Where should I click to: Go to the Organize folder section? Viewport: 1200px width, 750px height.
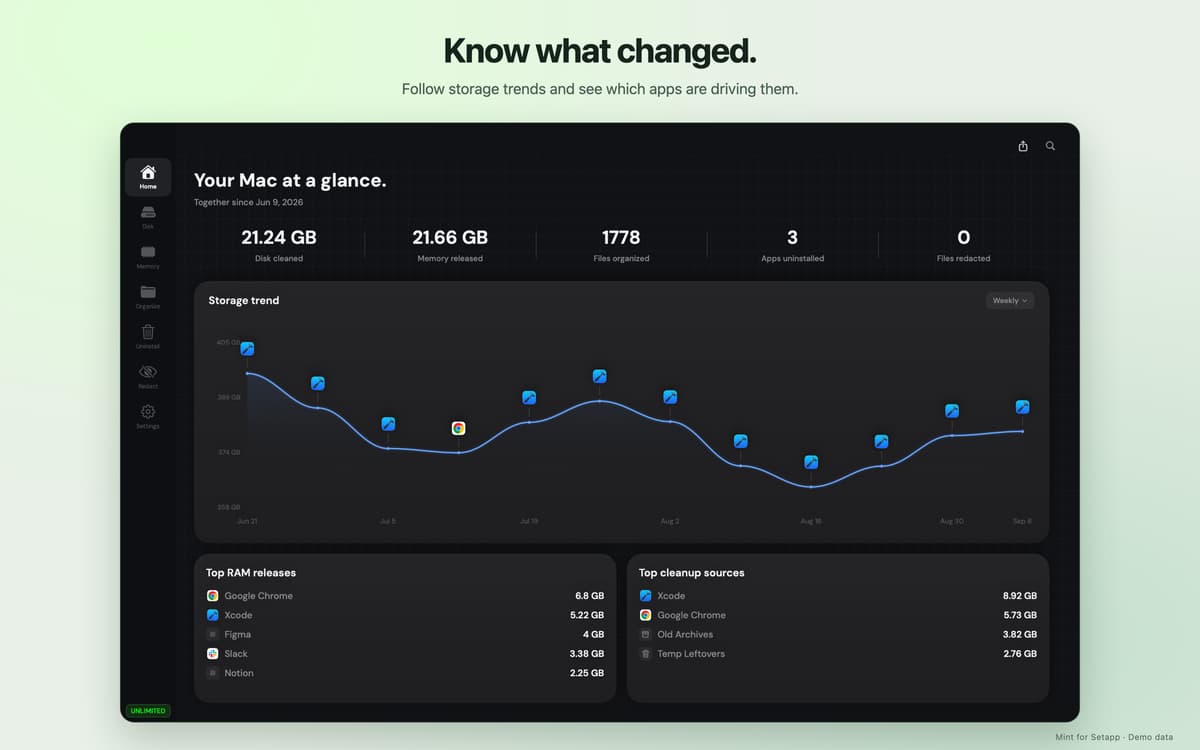pos(148,297)
